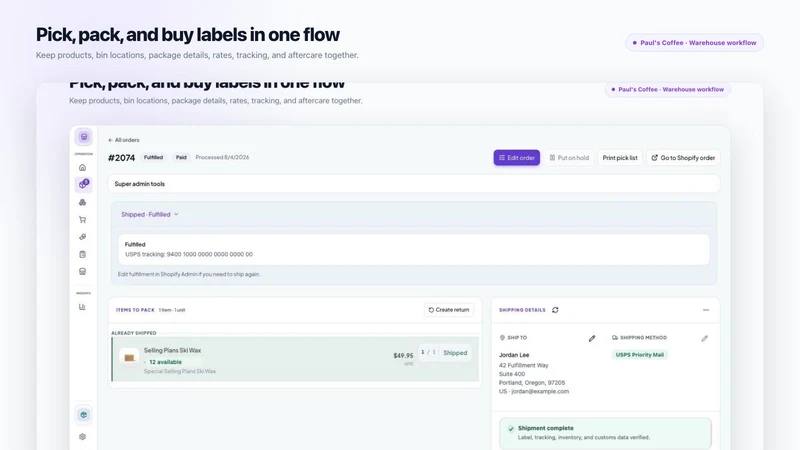The width and height of the screenshot is (800, 450).
Task: Click Portland, Oregon, 97205
Action: point(532,383)
